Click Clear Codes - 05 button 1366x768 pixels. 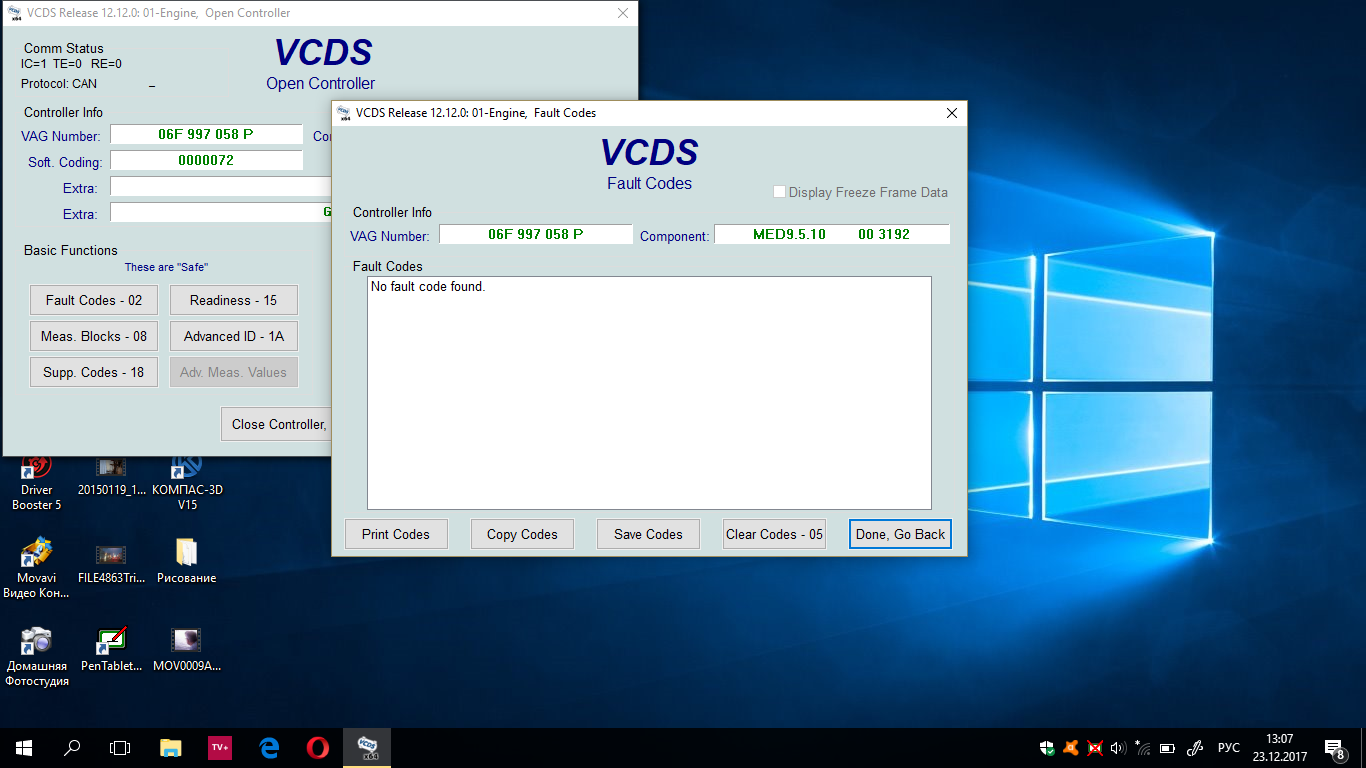coord(774,534)
